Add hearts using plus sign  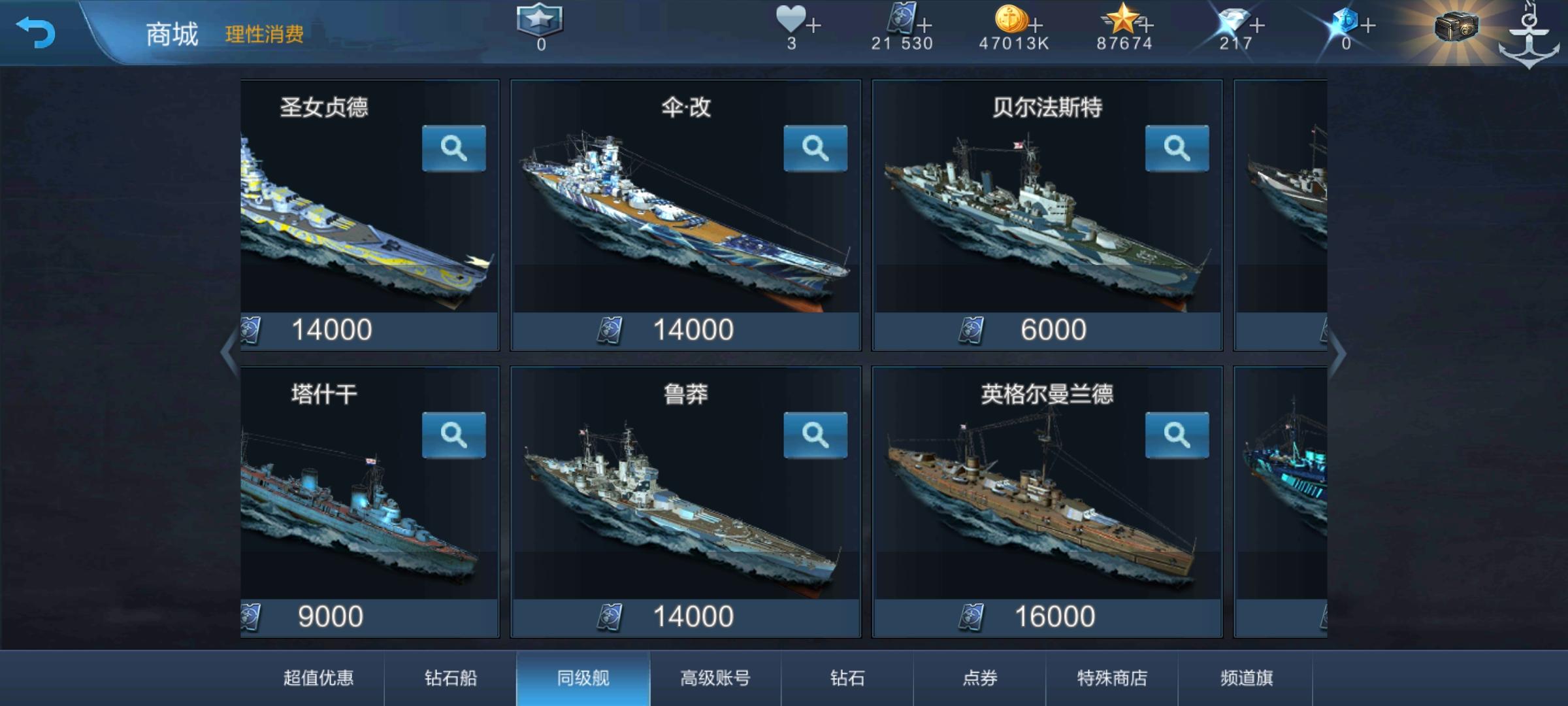(x=813, y=25)
